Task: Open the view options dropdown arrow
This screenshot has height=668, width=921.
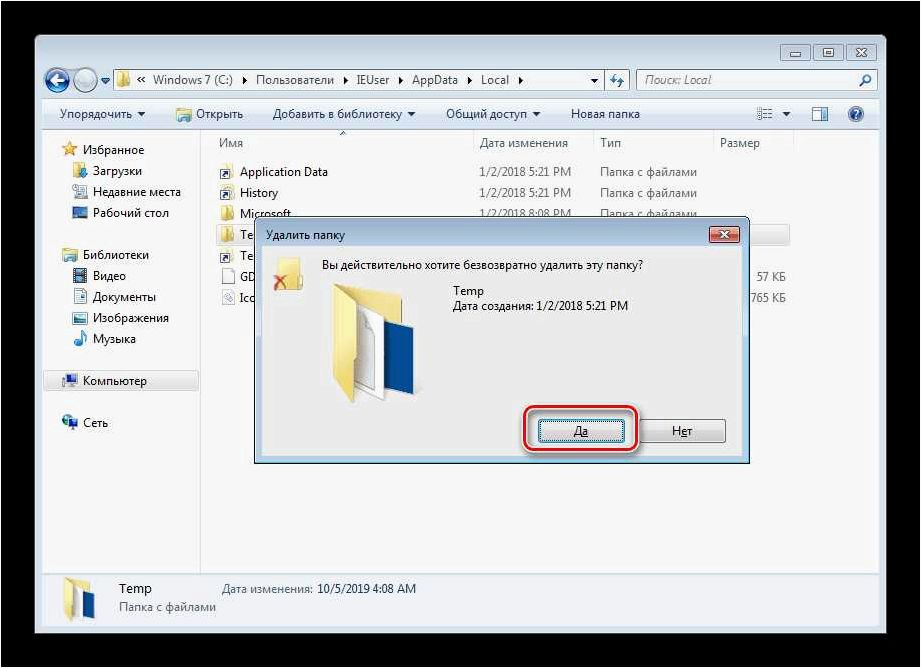Action: click(786, 114)
